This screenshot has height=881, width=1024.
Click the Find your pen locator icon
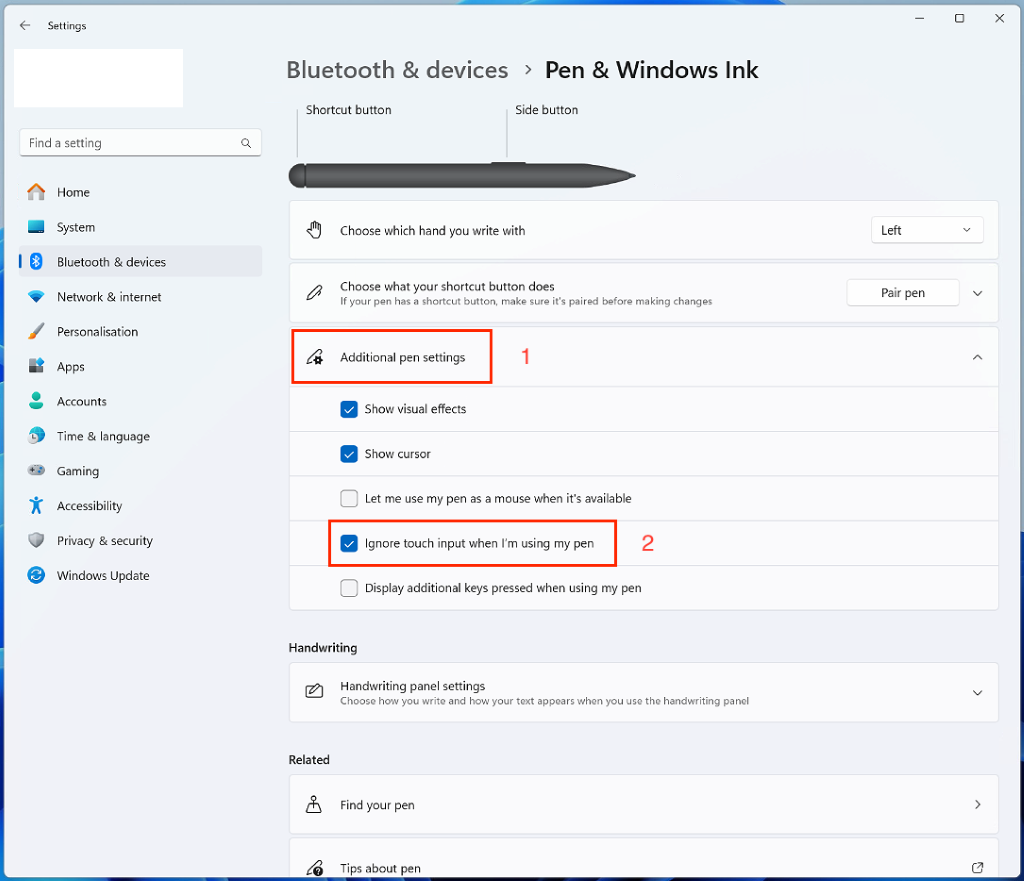coord(314,804)
